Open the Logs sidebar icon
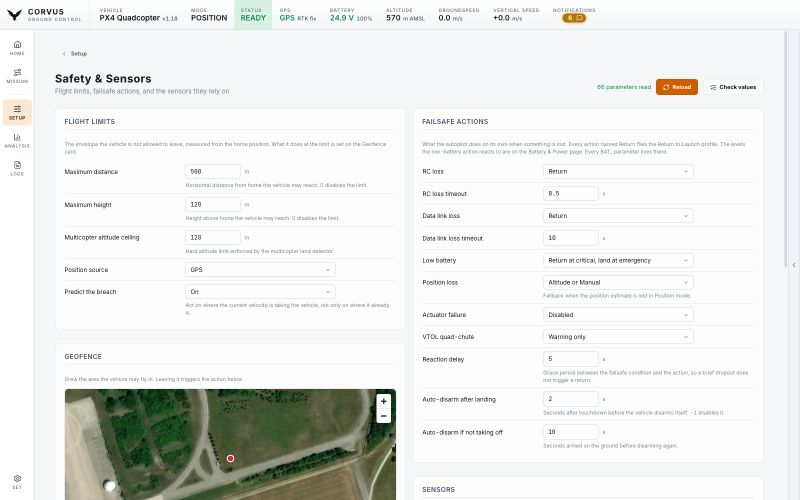This screenshot has width=800, height=500. [17, 168]
